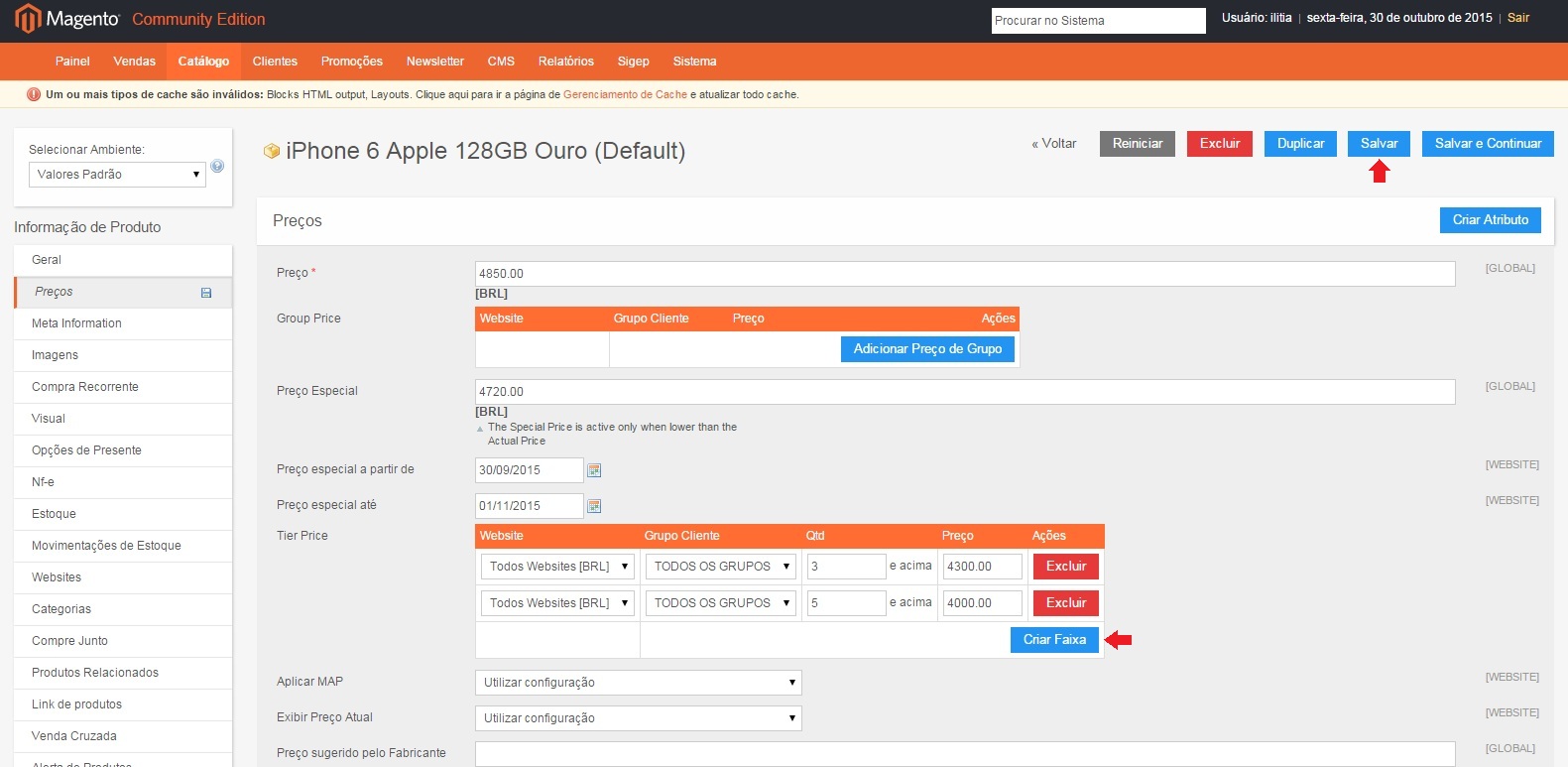Click Adicionar Preço de Grupo button
Screen dimensions: 1568x767
[x=927, y=349]
